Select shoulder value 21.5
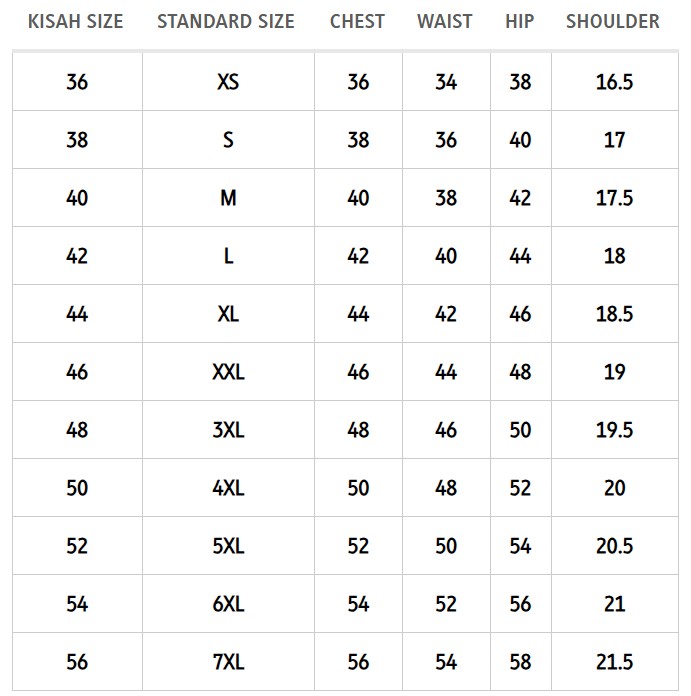This screenshot has width=691, height=696. (614, 662)
